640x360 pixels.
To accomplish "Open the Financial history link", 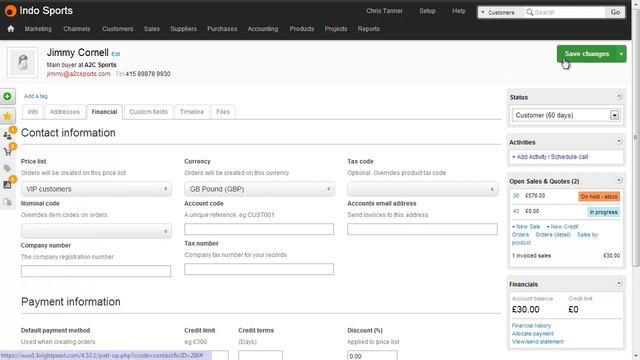I will (531, 326).
